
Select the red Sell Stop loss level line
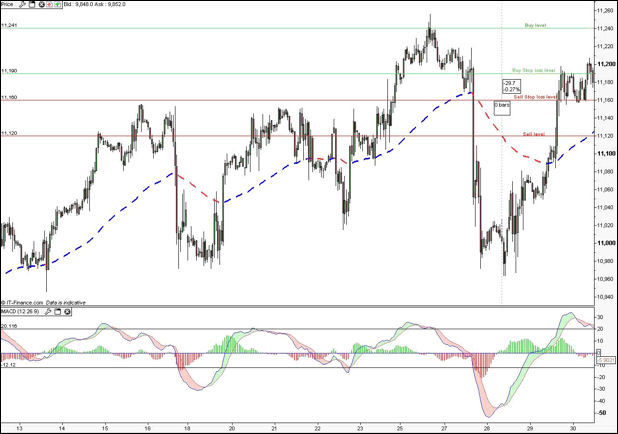(300, 100)
